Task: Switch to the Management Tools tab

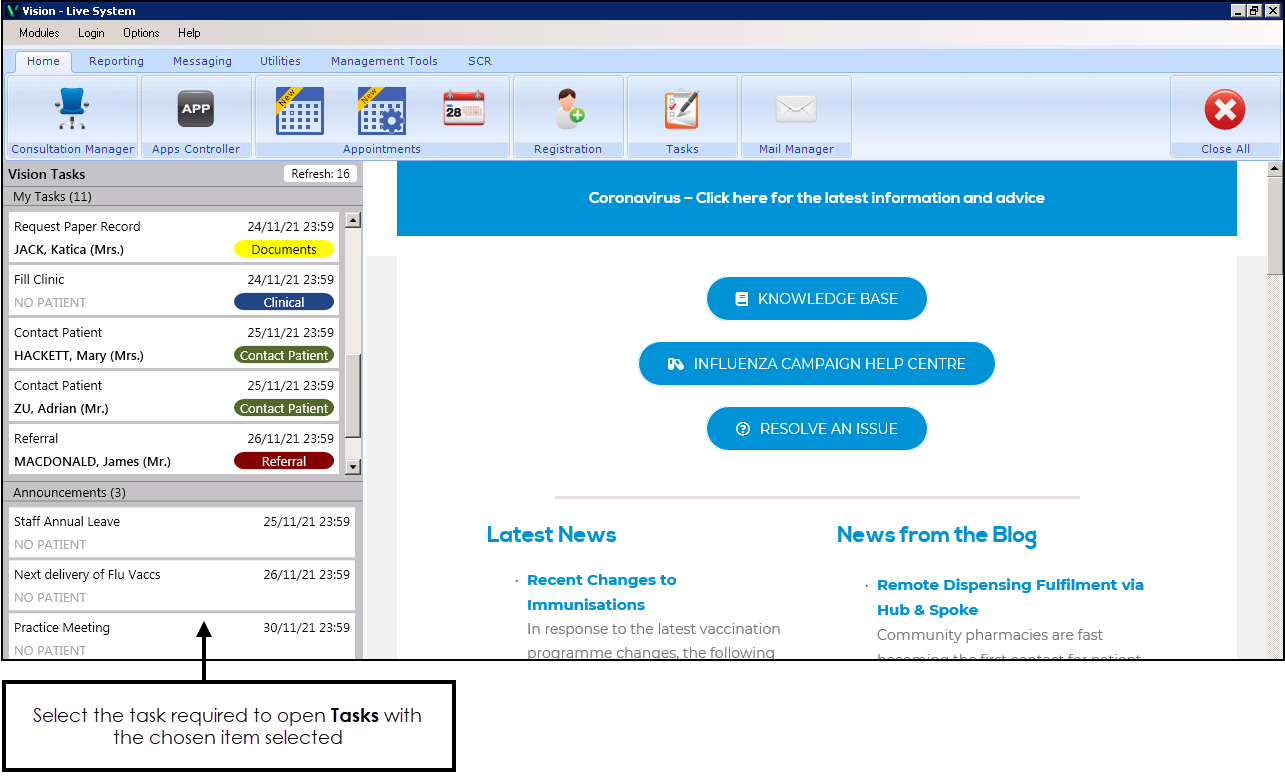Action: (384, 61)
